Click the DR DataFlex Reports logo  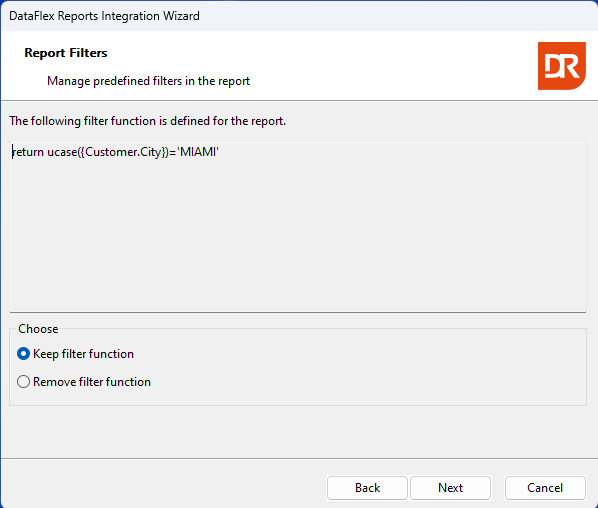(562, 66)
